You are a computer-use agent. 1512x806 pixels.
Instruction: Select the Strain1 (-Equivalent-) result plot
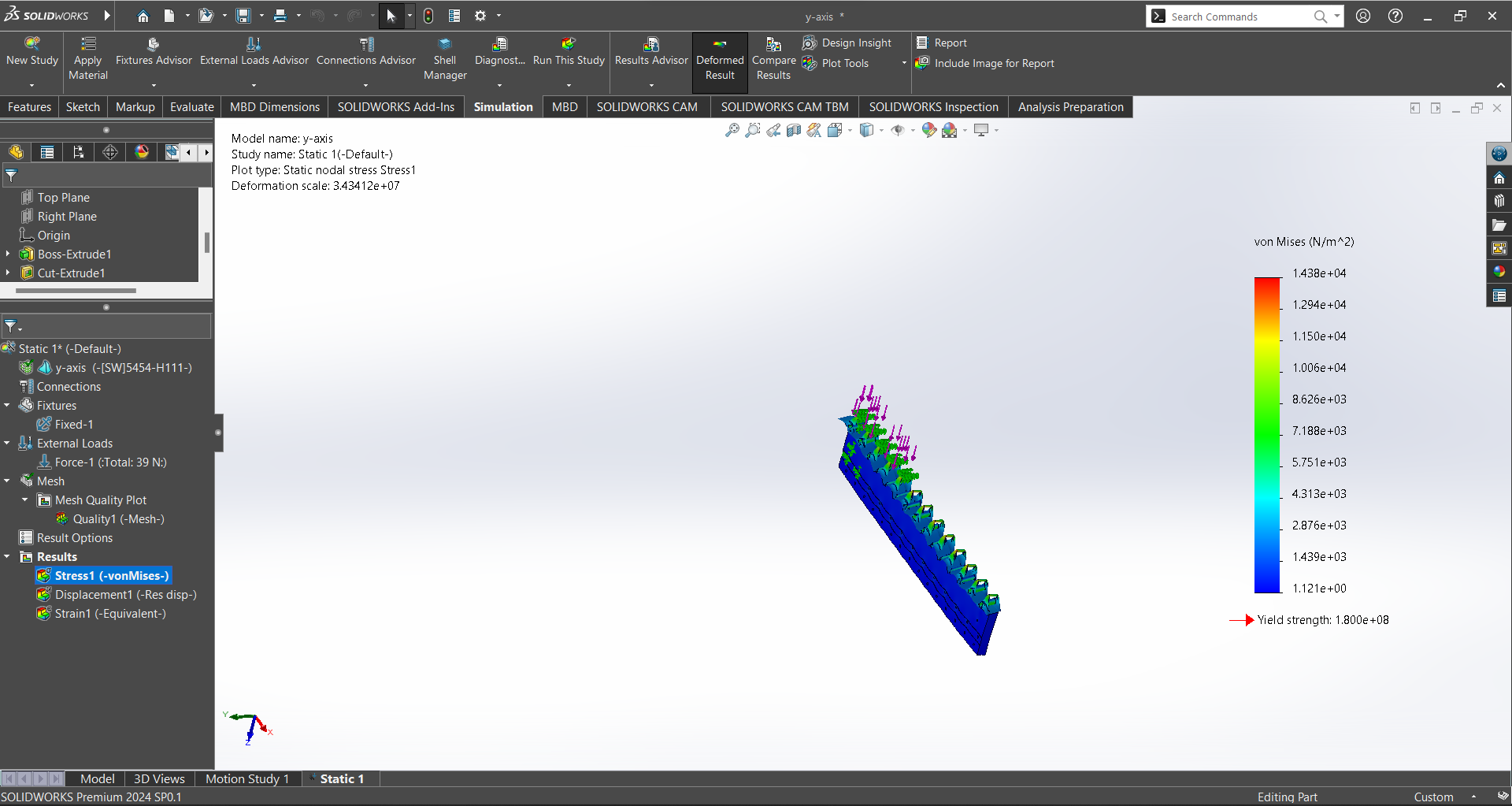[102, 614]
